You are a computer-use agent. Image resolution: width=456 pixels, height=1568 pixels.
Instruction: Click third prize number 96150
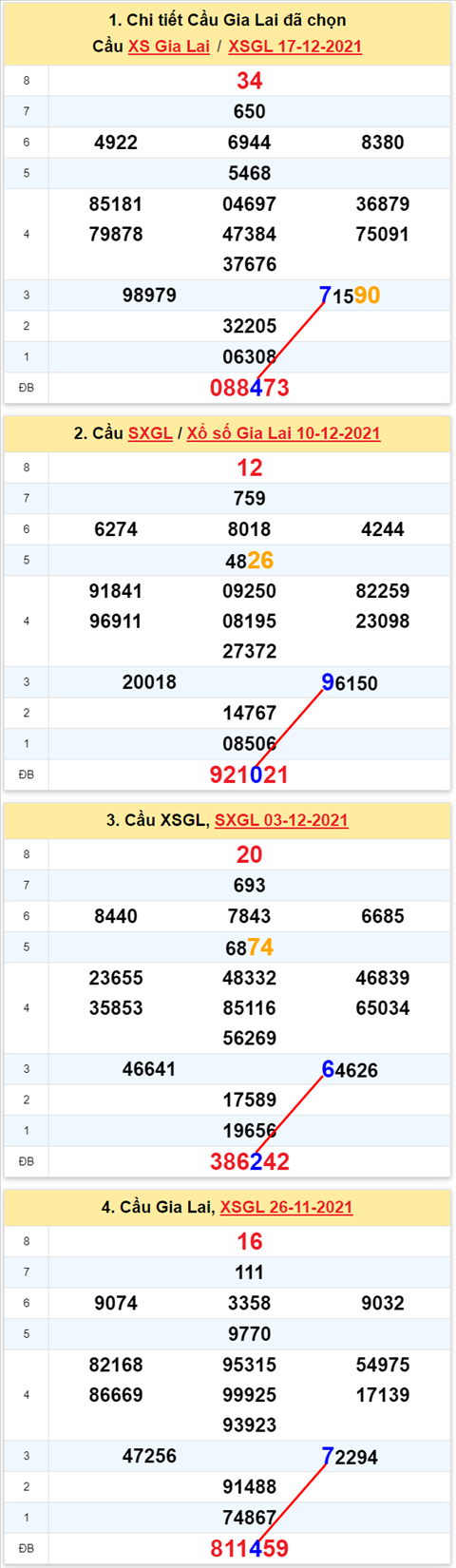[x=350, y=682]
